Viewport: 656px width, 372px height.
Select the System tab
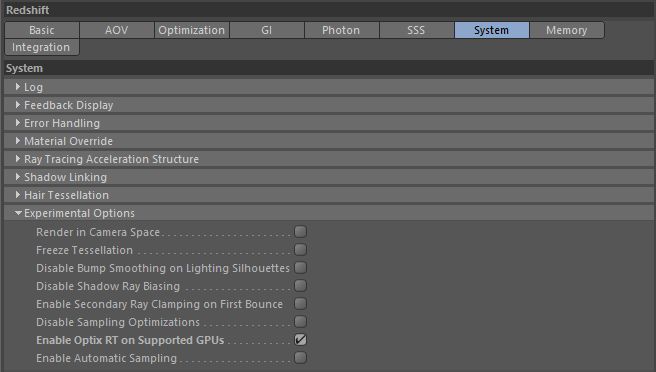click(x=492, y=30)
